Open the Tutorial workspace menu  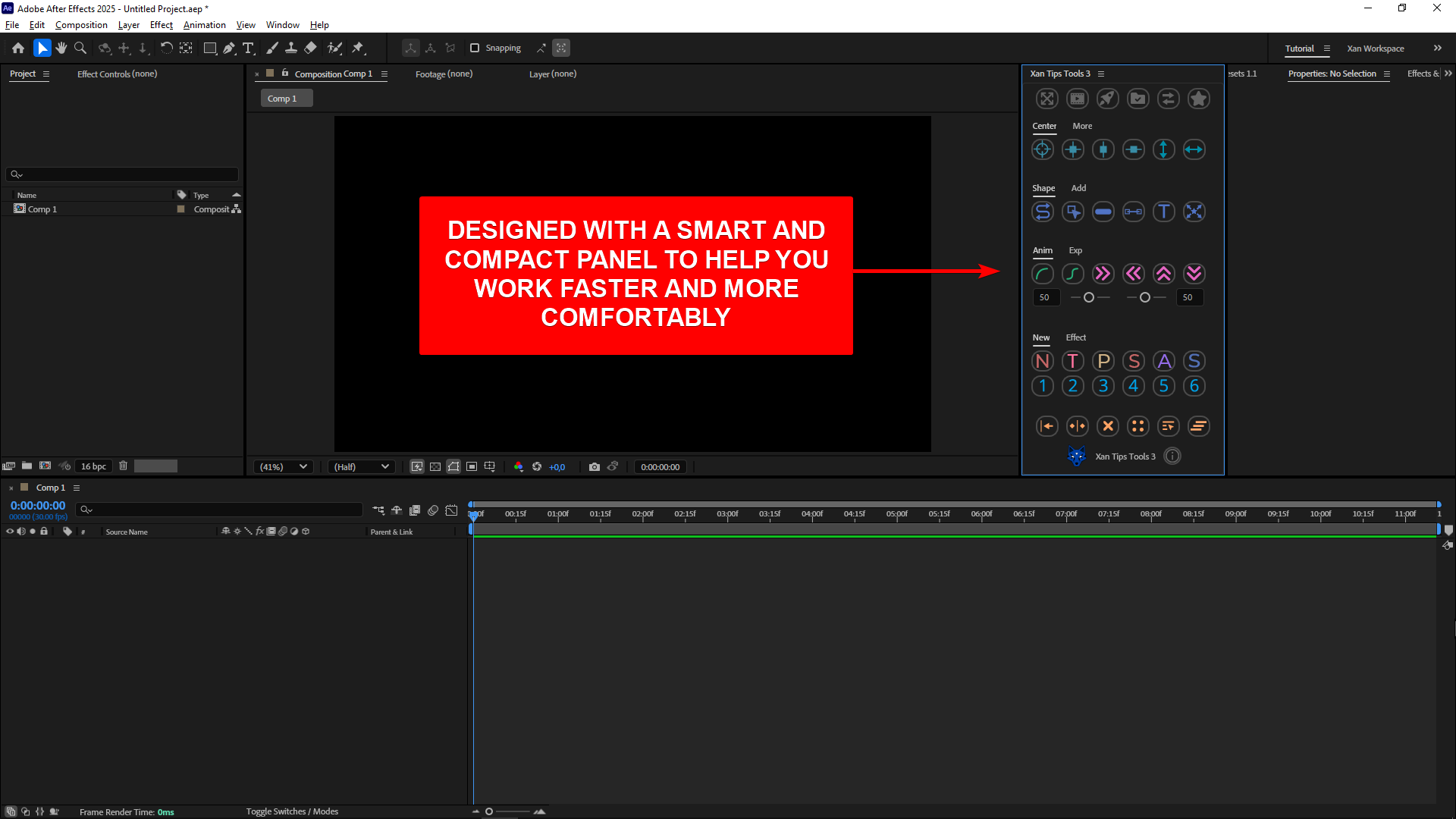pyautogui.click(x=1327, y=49)
